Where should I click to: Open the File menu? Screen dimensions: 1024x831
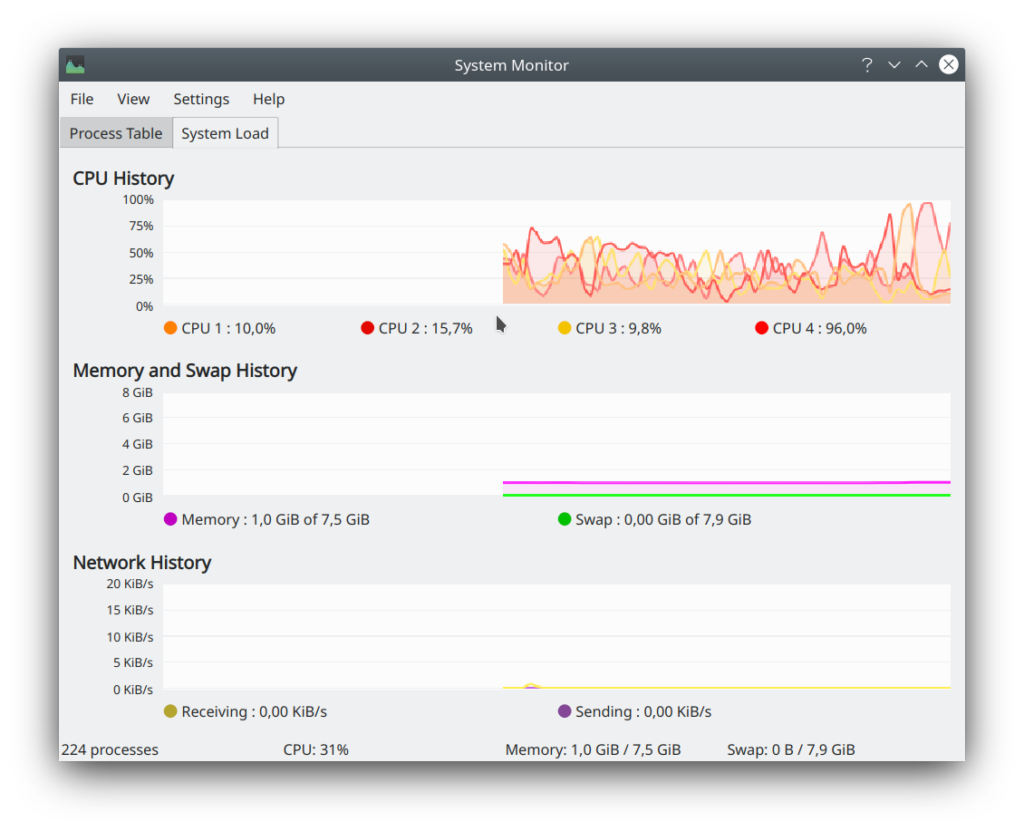[x=82, y=99]
